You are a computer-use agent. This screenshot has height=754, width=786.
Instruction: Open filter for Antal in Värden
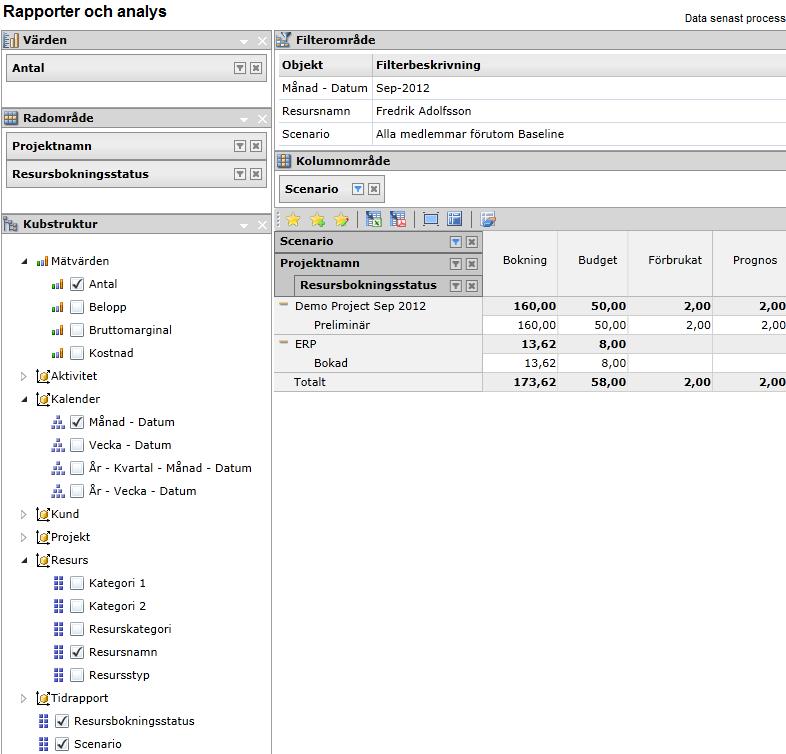(x=240, y=68)
